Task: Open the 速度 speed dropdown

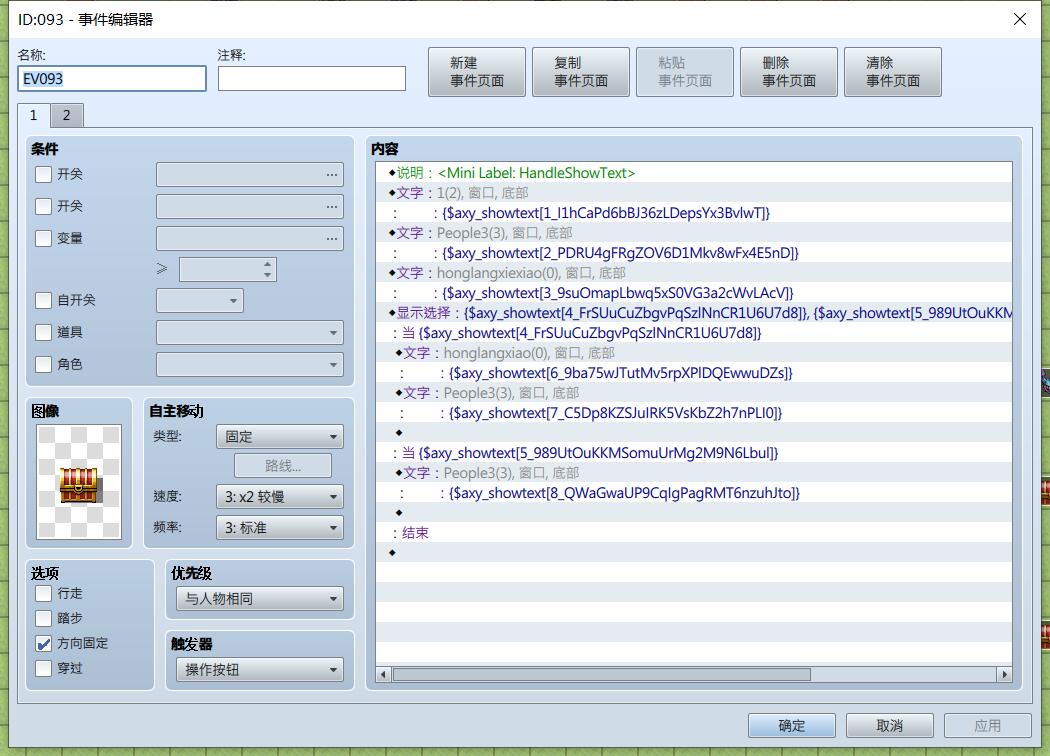Action: tap(280, 497)
